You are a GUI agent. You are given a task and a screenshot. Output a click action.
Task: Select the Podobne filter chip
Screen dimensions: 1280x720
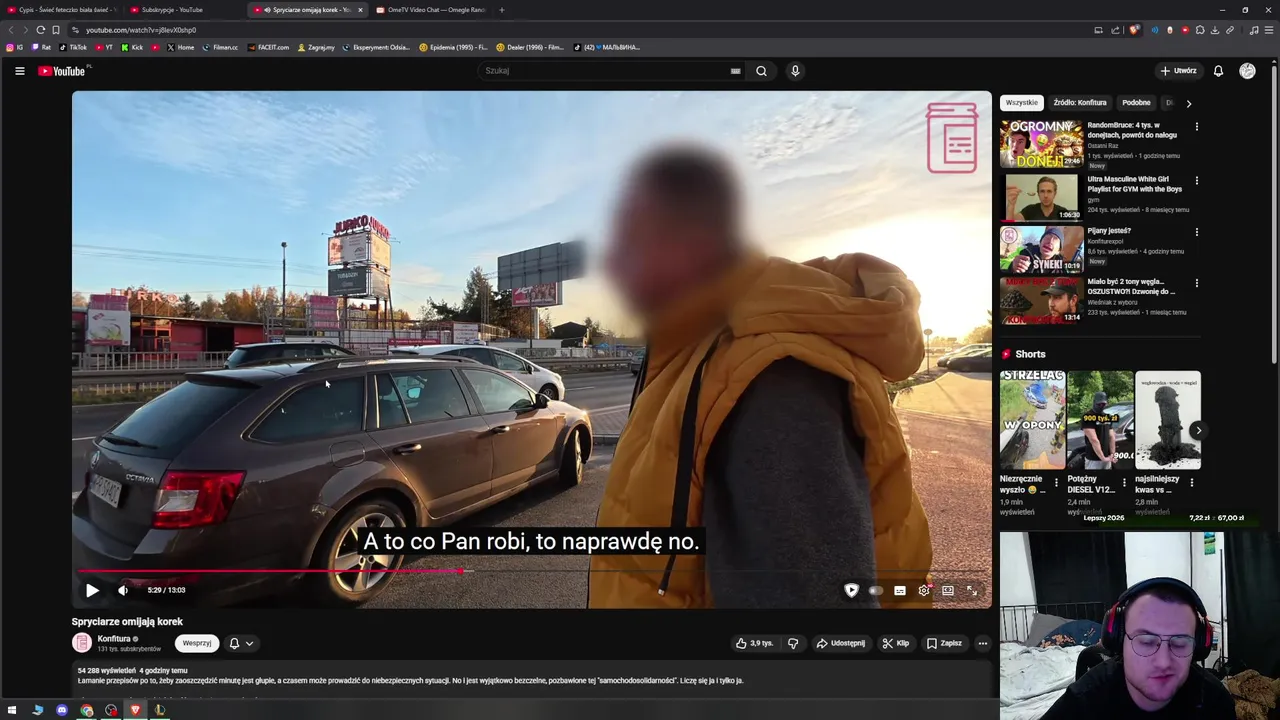point(1136,102)
